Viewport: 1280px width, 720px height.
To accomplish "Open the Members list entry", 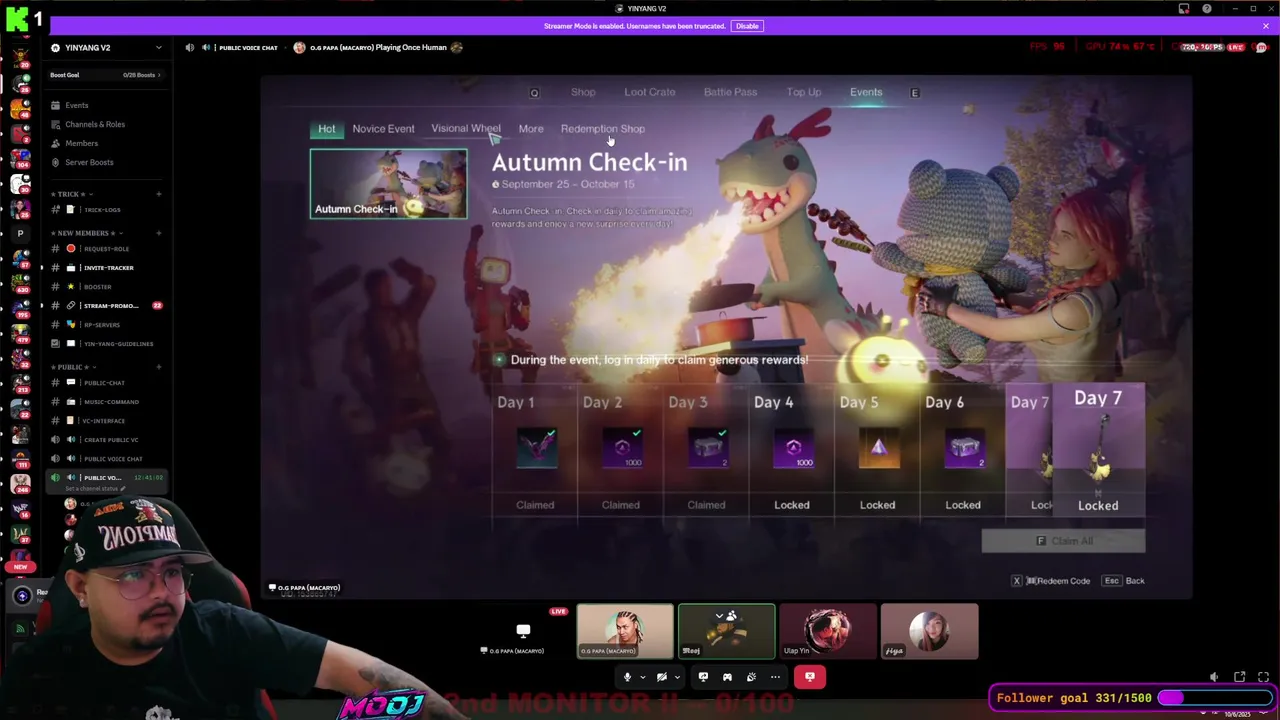I will tap(81, 143).
